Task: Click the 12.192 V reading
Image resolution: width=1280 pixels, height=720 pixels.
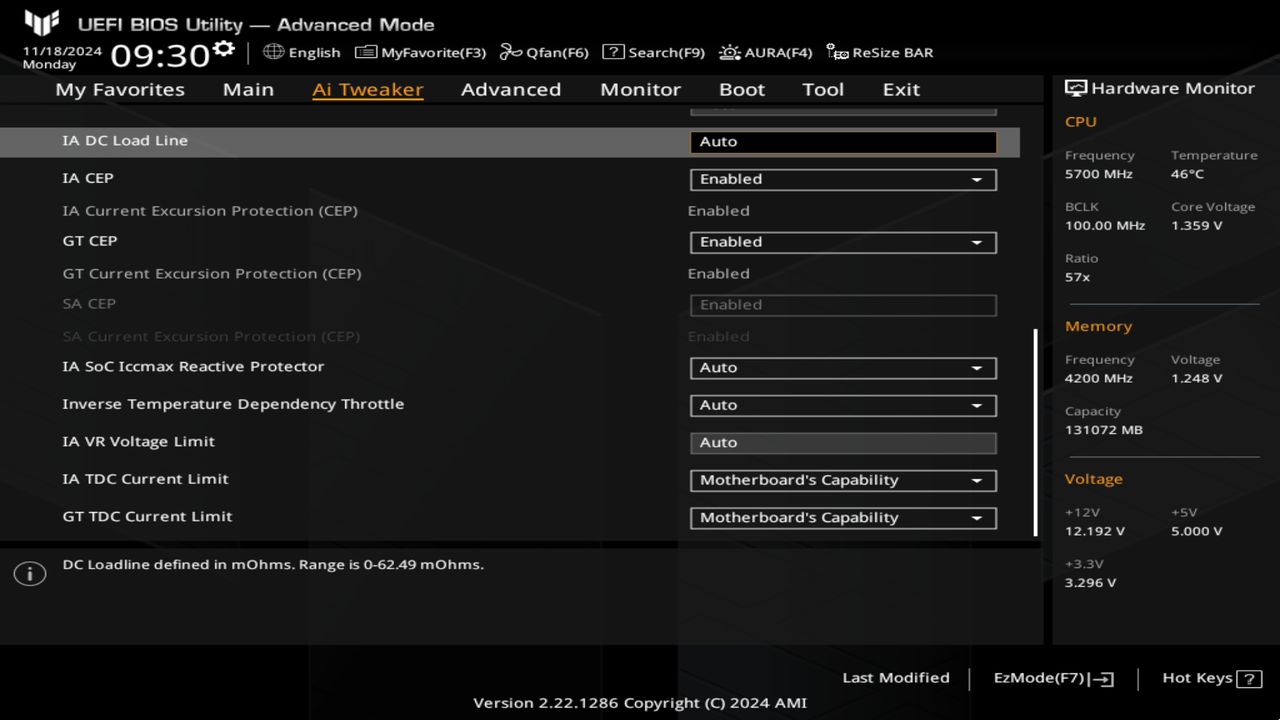Action: (1095, 532)
